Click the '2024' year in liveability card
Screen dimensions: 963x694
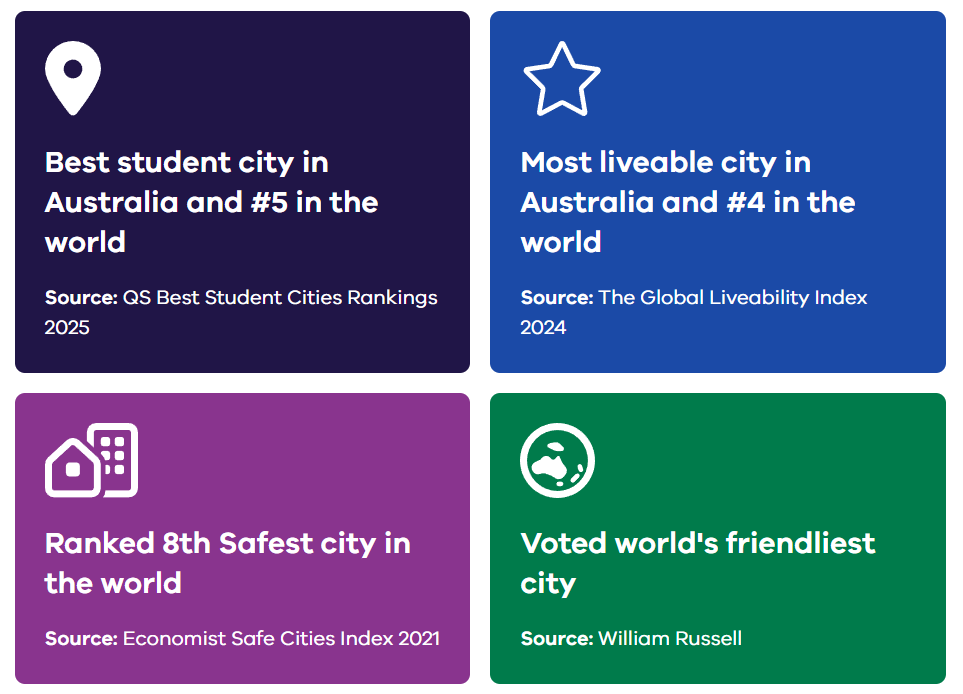point(543,327)
